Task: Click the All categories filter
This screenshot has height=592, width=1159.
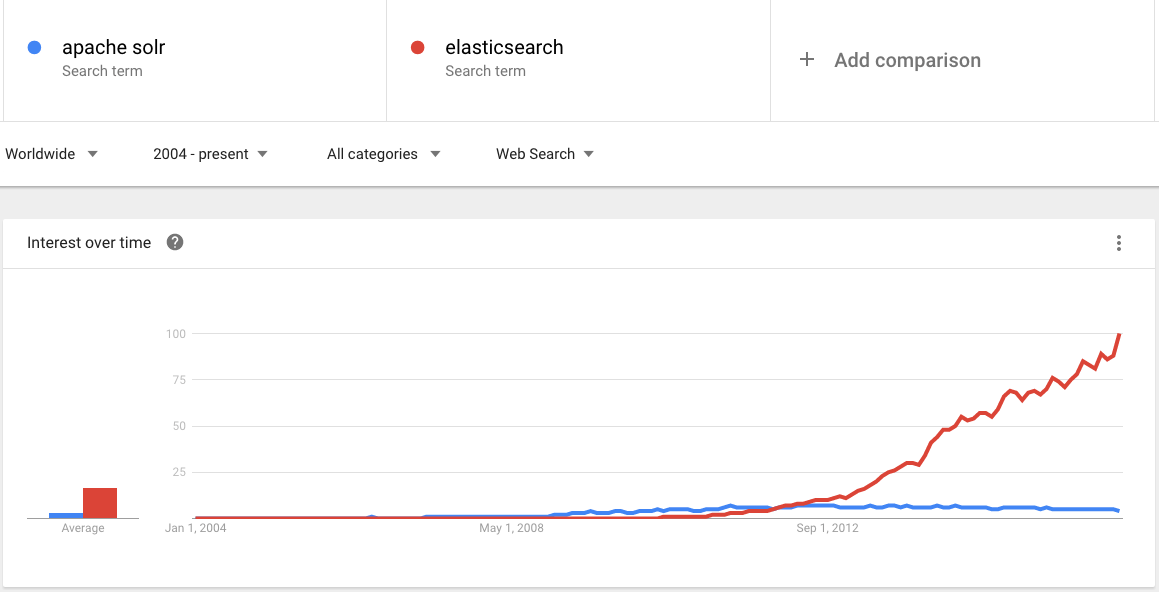Action: click(x=371, y=154)
